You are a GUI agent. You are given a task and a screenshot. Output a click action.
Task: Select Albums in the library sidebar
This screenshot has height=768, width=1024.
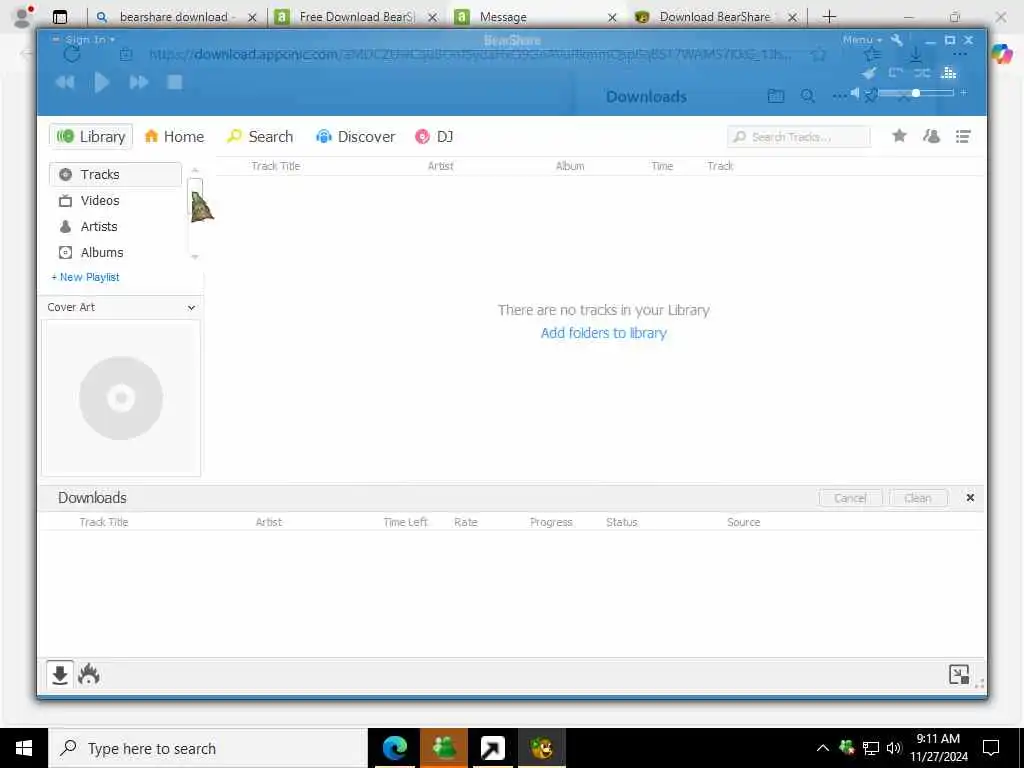coord(116,252)
